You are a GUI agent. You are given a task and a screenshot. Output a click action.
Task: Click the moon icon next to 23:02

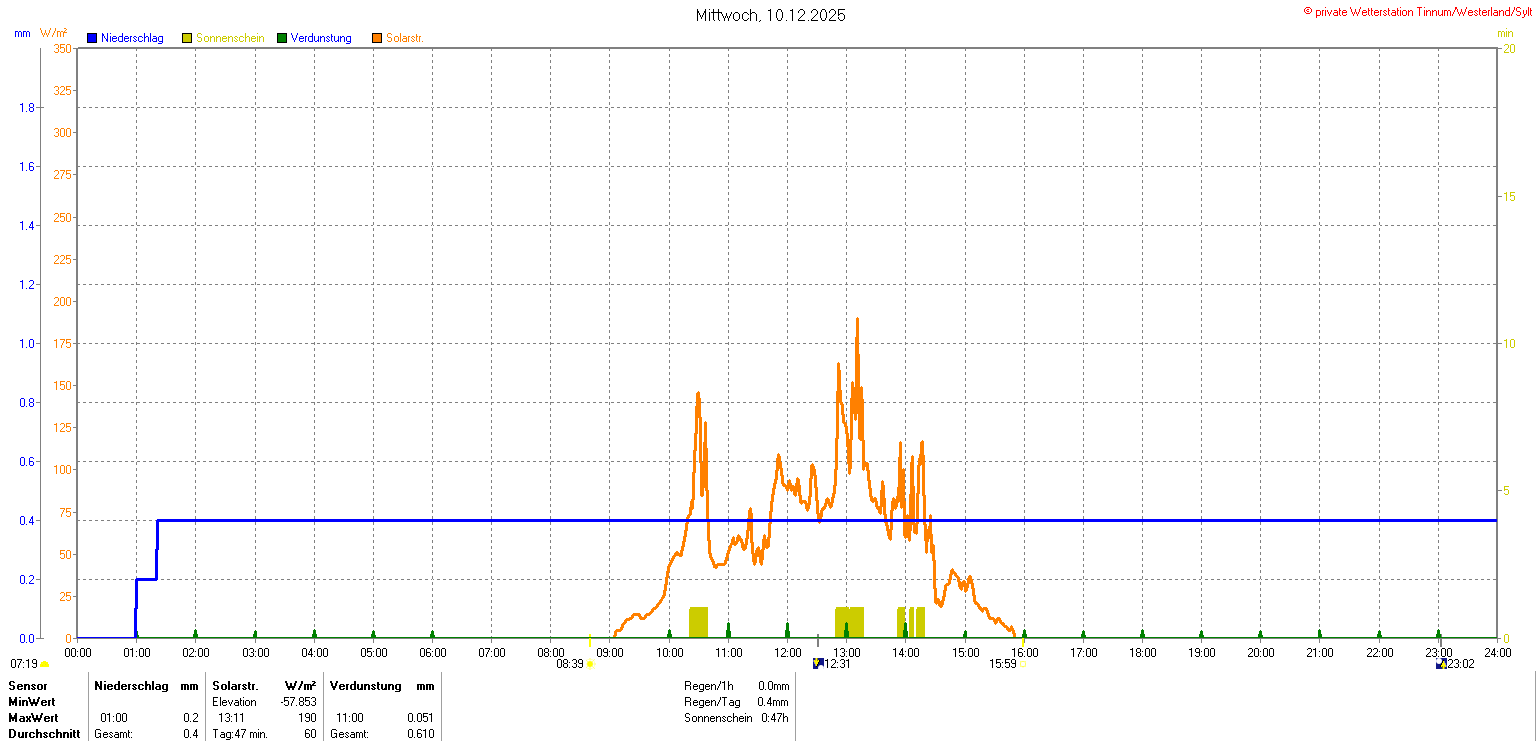click(x=1440, y=663)
